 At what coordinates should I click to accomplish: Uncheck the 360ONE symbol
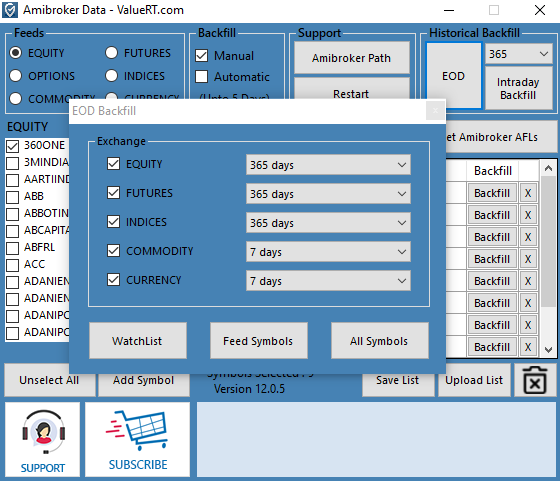pyautogui.click(x=12, y=146)
